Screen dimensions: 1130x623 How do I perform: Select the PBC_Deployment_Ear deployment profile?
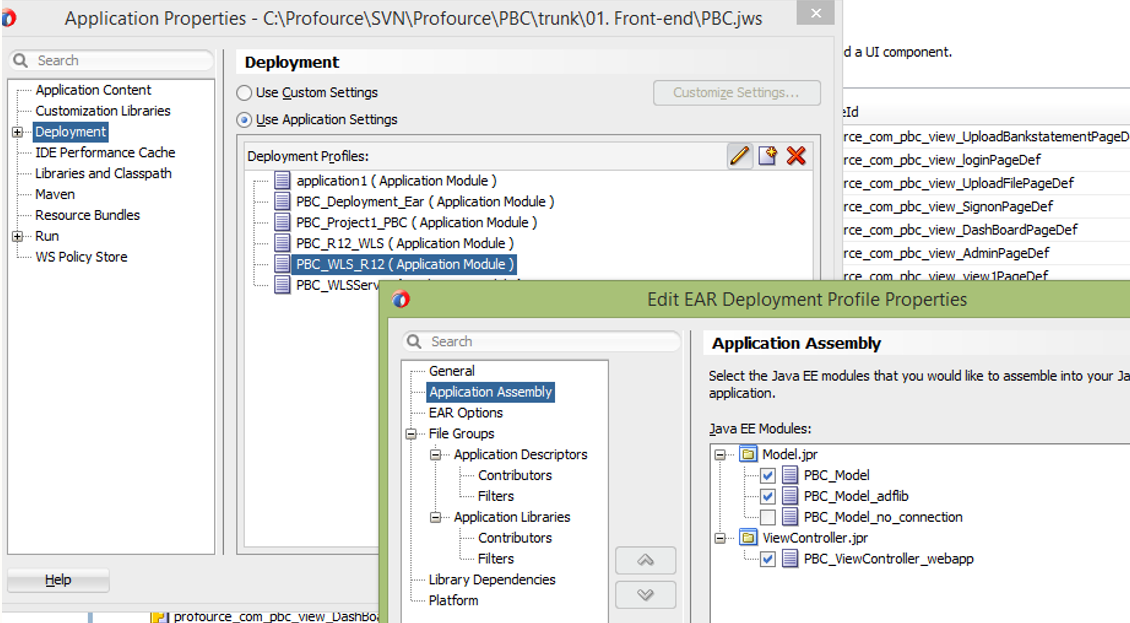point(425,202)
